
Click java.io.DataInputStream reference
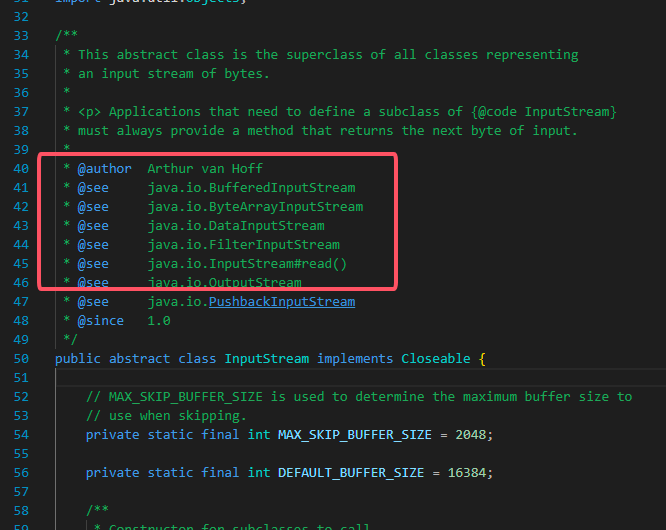coord(236,226)
